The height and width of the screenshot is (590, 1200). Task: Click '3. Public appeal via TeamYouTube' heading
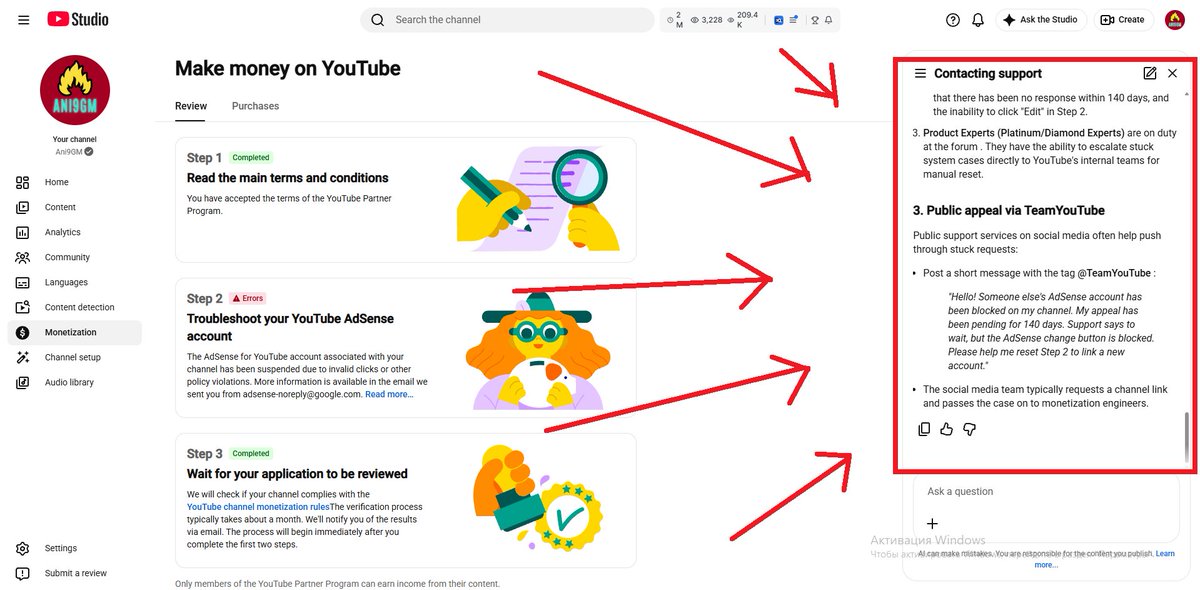[1009, 210]
